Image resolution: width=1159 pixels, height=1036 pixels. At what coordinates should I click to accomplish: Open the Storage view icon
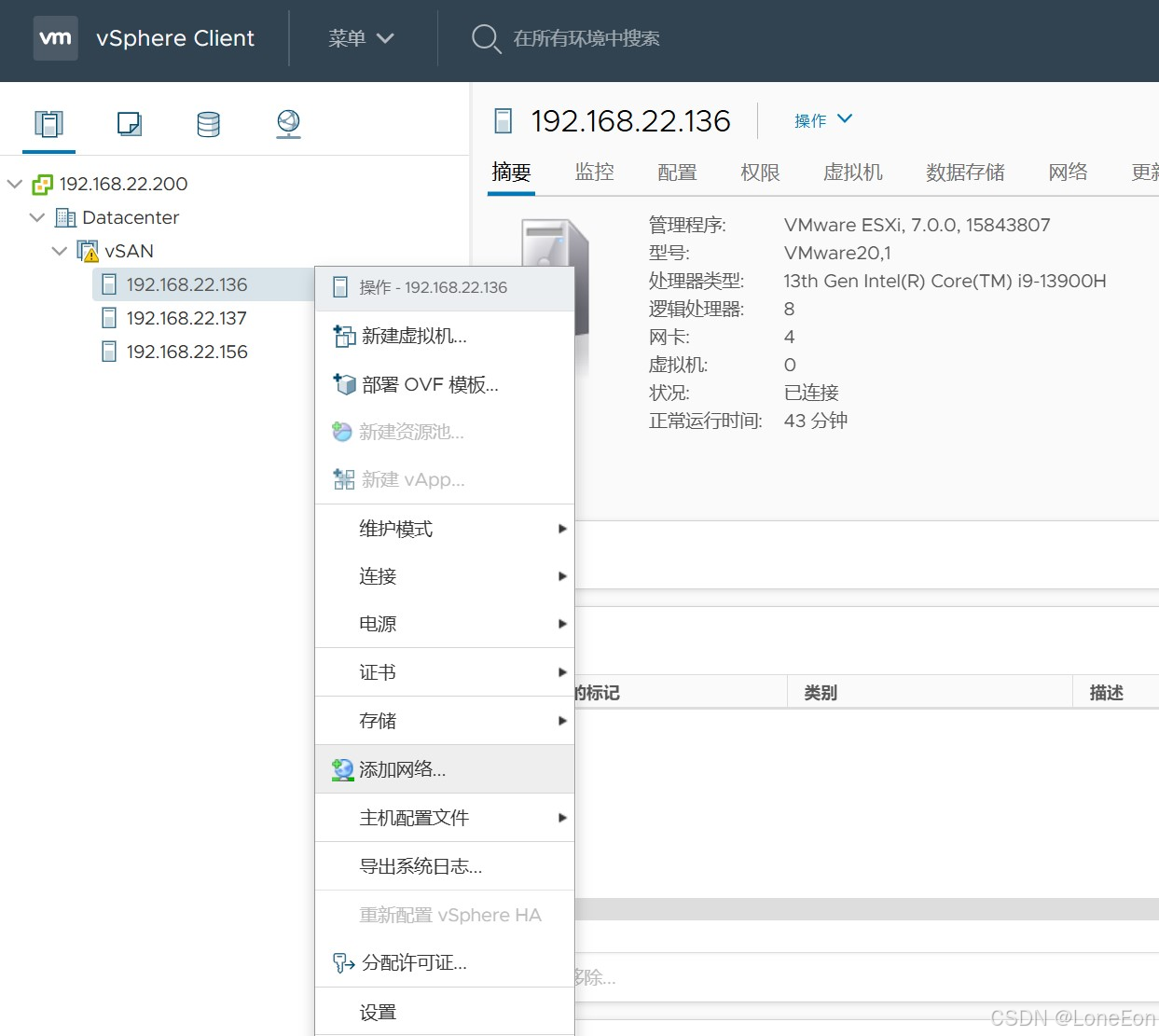(x=209, y=123)
